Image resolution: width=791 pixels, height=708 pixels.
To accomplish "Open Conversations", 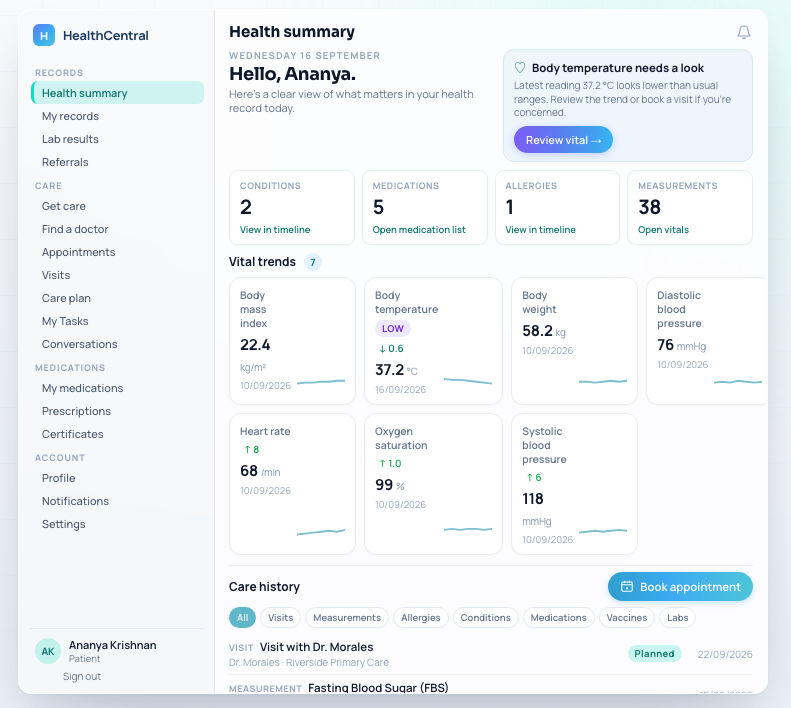I will click(x=118, y=344).
